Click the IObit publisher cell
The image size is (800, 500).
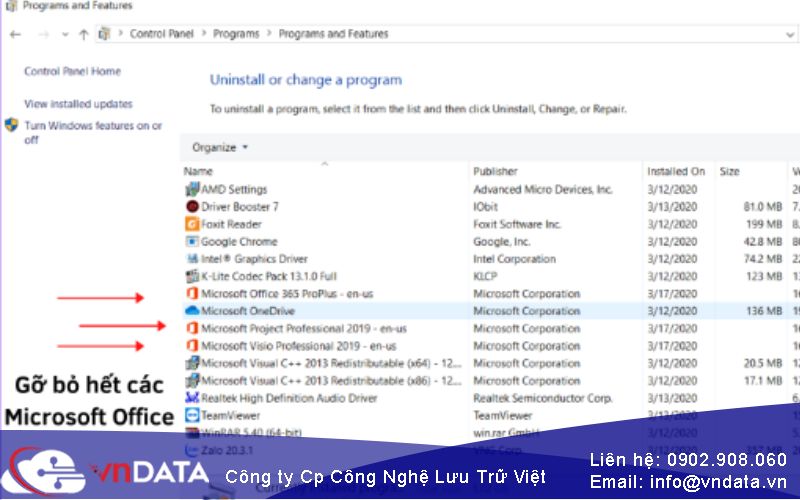(x=485, y=207)
